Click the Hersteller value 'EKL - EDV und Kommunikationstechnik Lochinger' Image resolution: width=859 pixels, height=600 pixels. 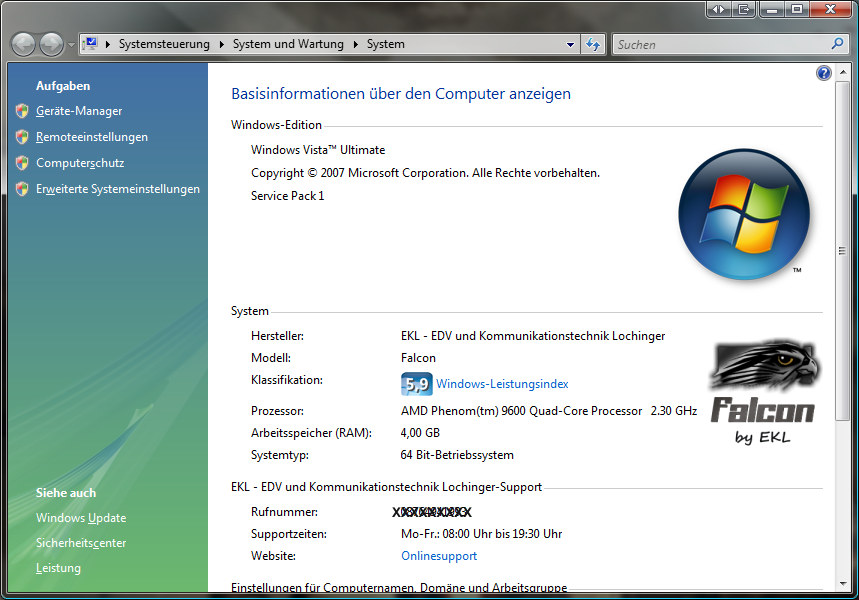click(x=533, y=336)
